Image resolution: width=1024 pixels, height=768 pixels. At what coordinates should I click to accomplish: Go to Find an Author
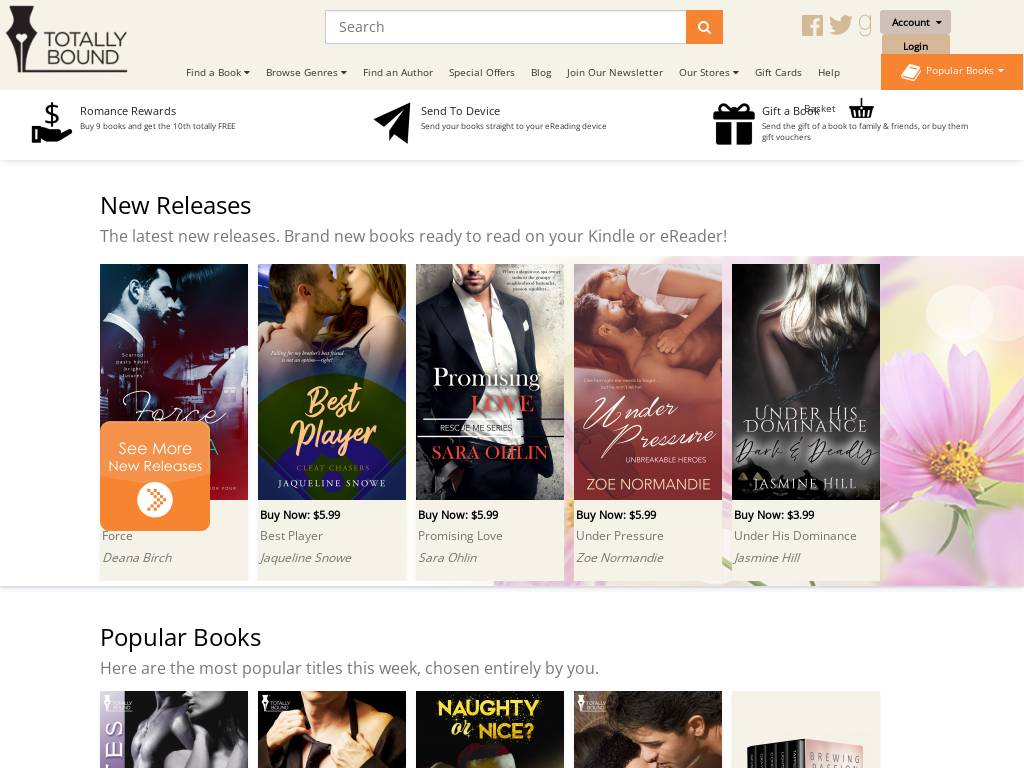tap(398, 72)
